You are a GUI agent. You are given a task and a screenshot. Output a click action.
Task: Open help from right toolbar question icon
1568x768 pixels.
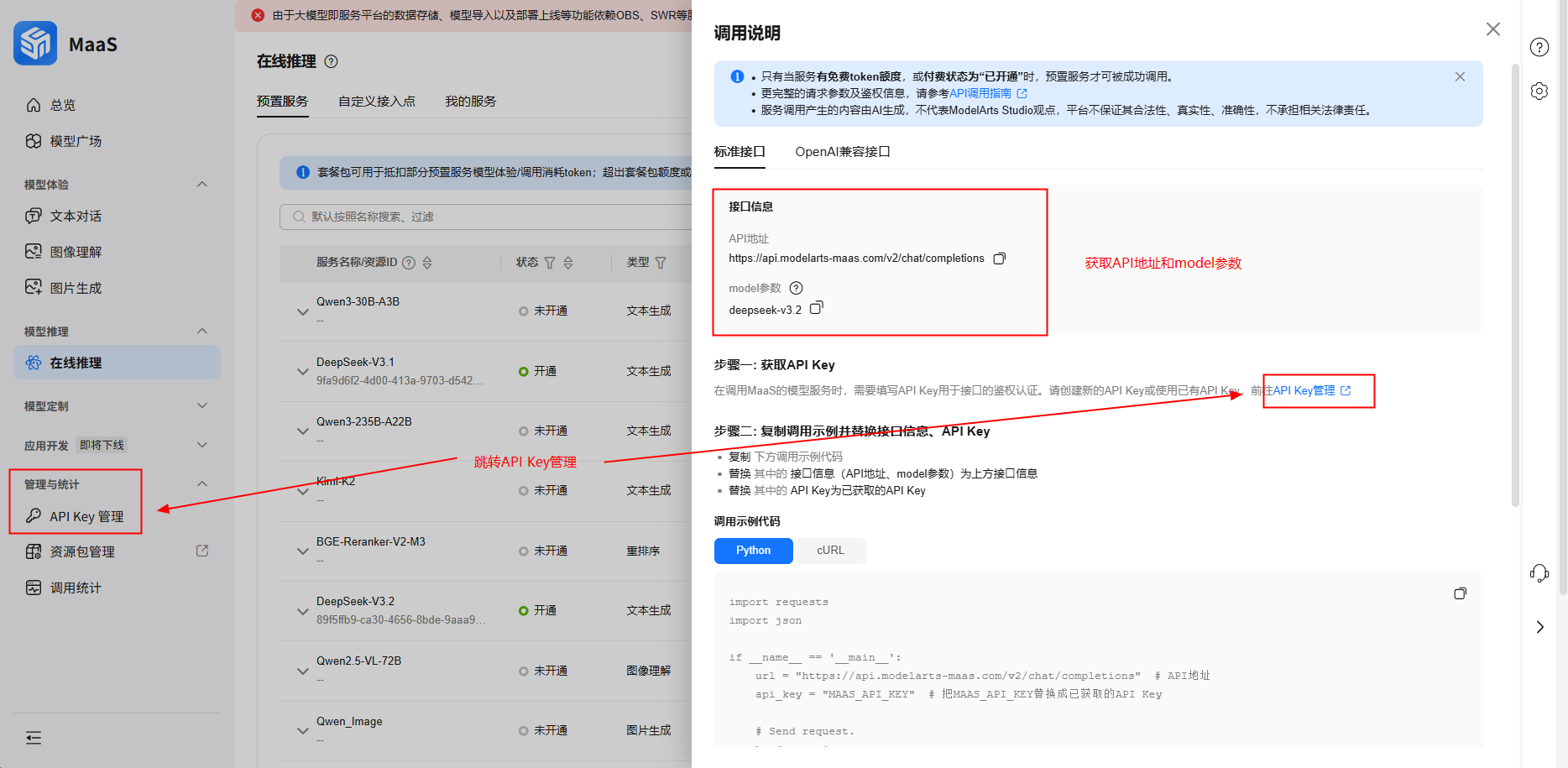tap(1539, 47)
